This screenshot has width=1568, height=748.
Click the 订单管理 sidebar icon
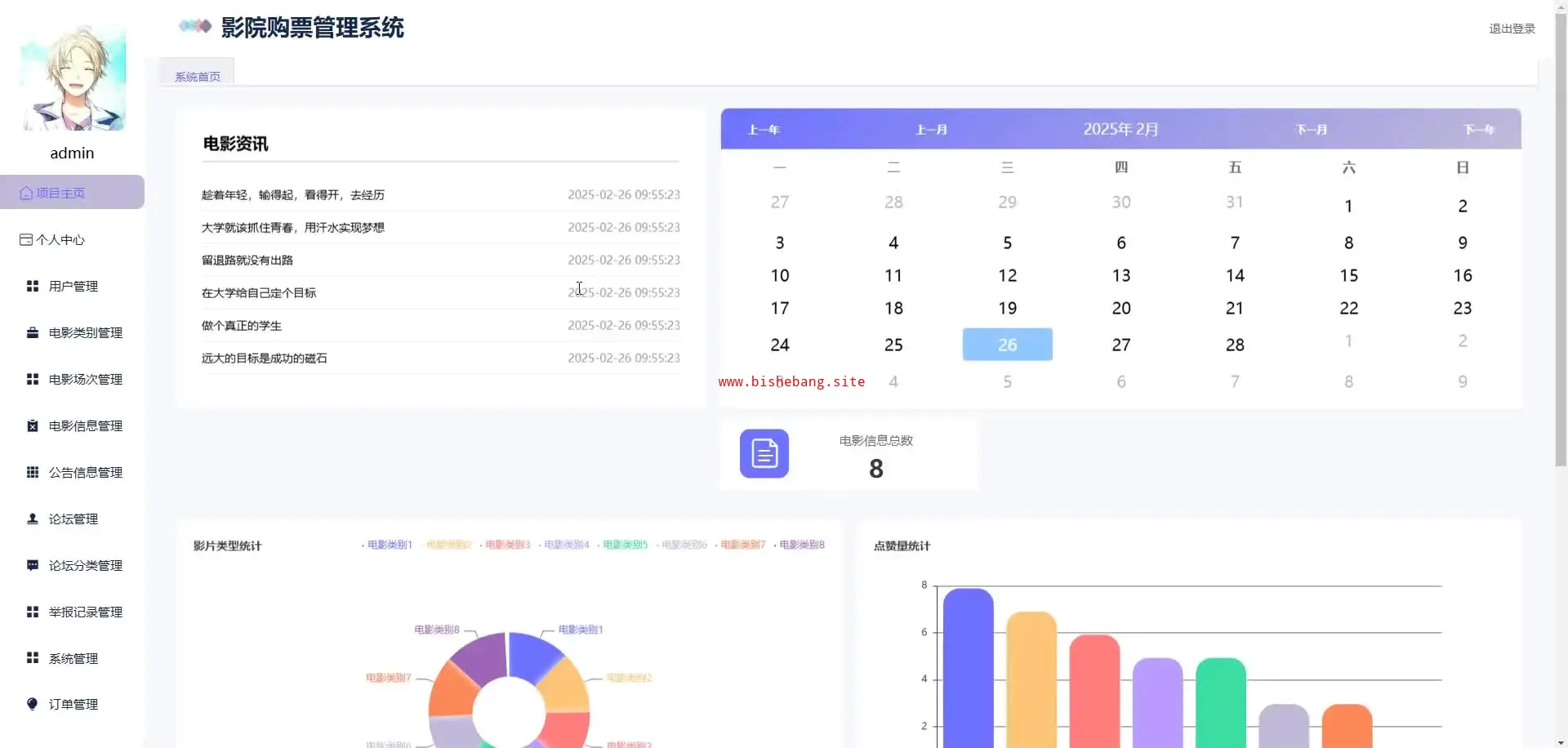pyautogui.click(x=33, y=705)
